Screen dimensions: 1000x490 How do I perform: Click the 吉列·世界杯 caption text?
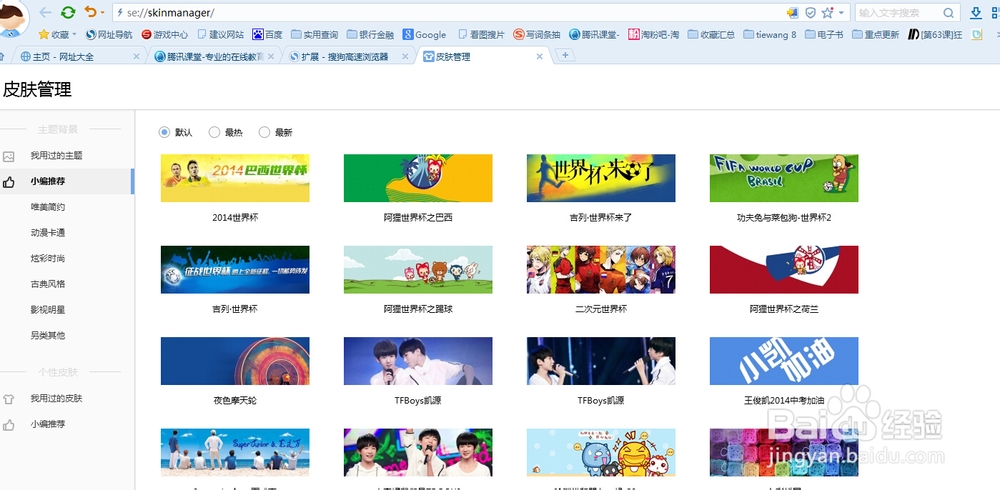pos(235,309)
